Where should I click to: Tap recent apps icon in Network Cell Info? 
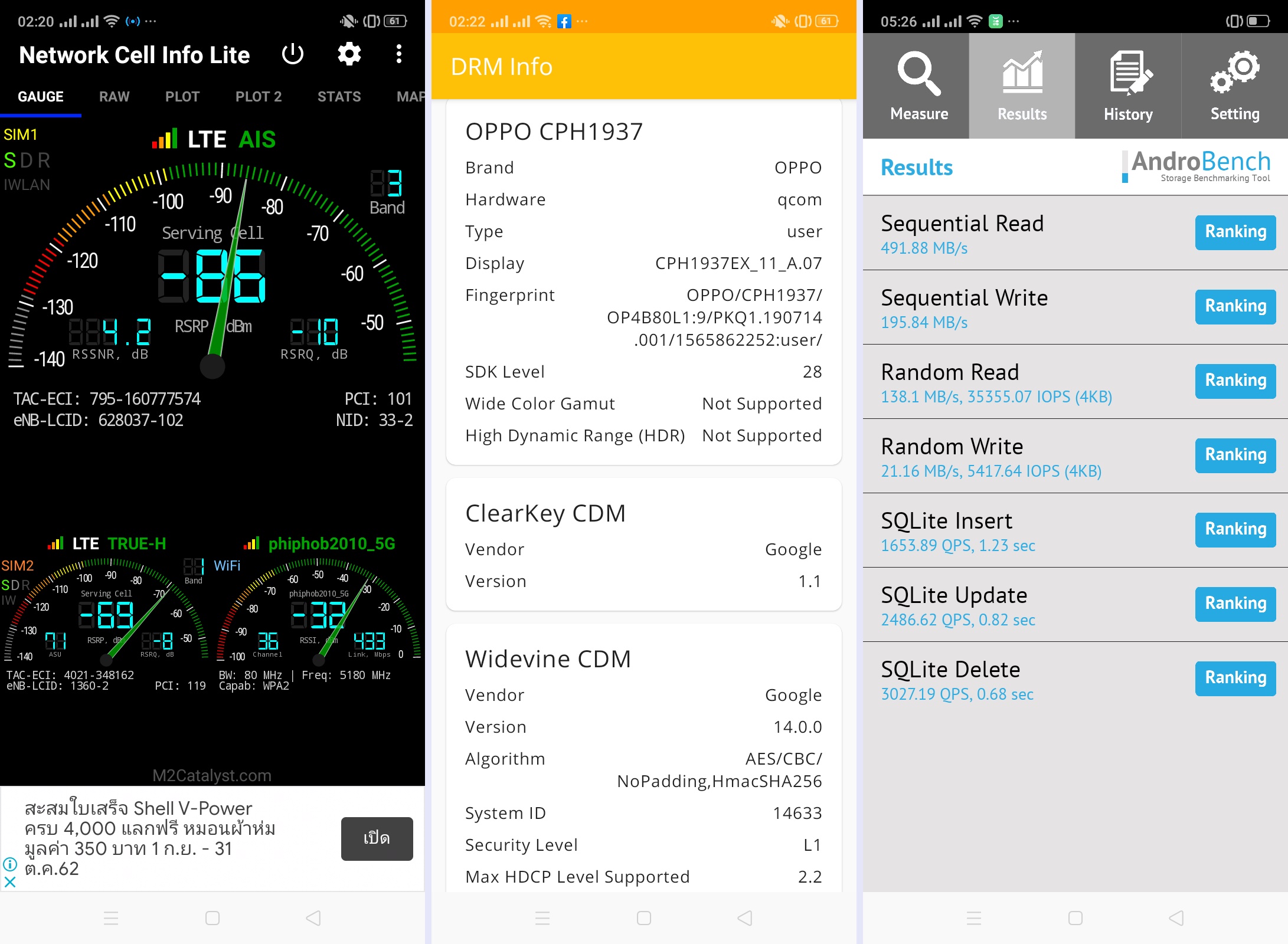pyautogui.click(x=111, y=918)
